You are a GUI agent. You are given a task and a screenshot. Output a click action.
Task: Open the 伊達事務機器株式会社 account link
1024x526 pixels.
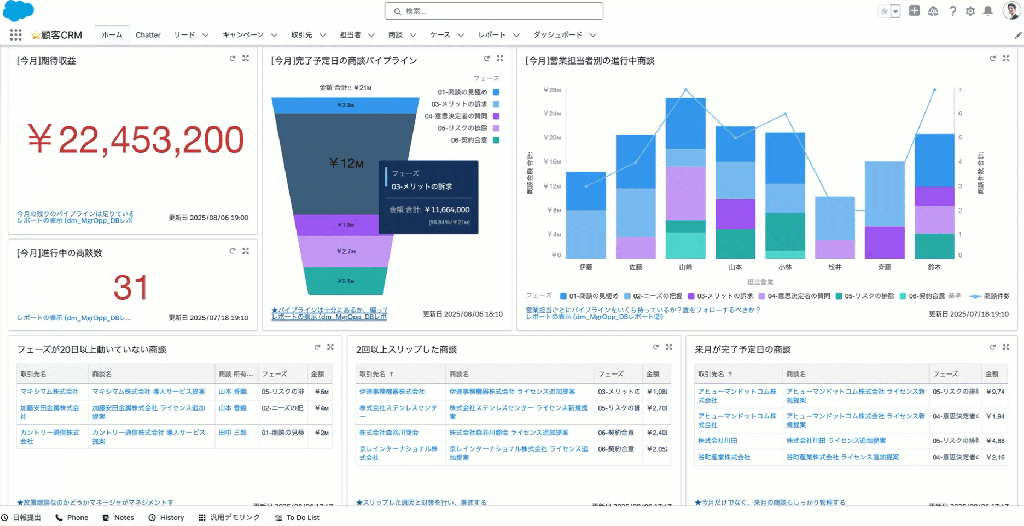(391, 391)
